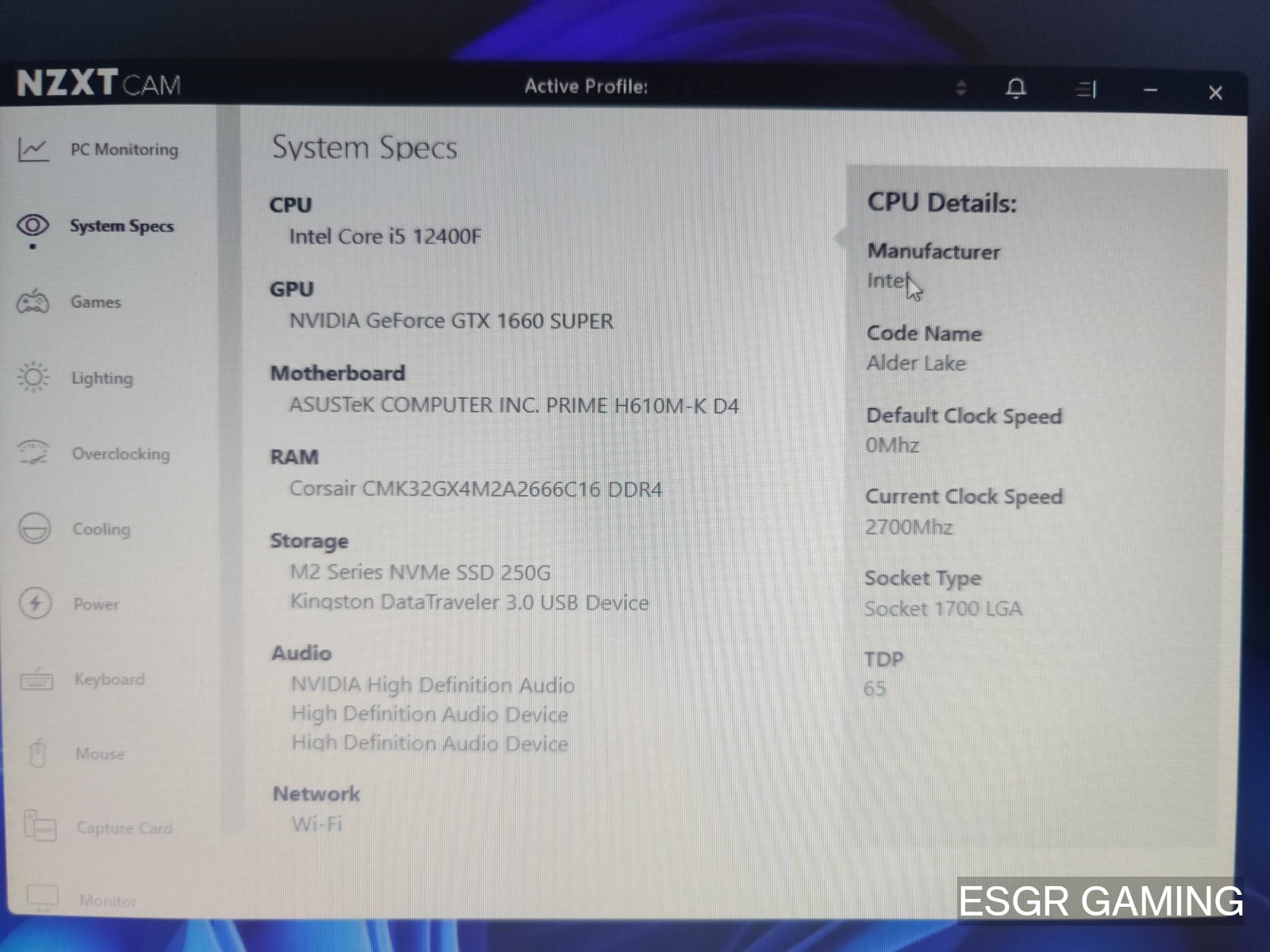Open PC Monitoring graph icon
This screenshot has width=1270, height=952.
(33, 149)
